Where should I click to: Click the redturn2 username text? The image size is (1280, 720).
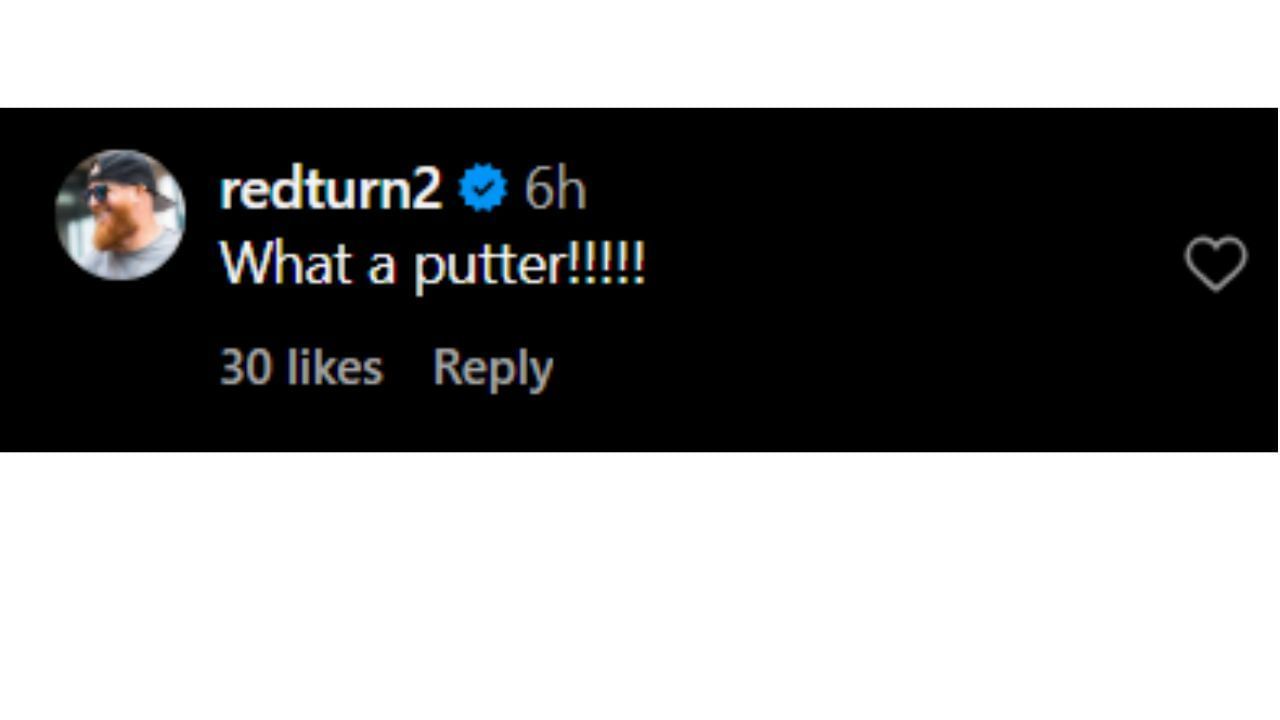(330, 186)
